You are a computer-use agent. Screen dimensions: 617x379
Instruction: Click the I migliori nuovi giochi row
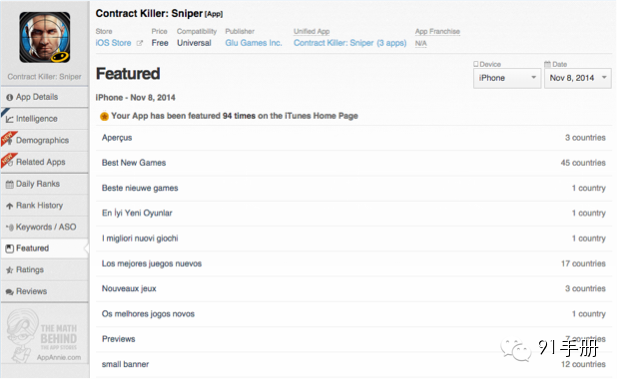353,238
